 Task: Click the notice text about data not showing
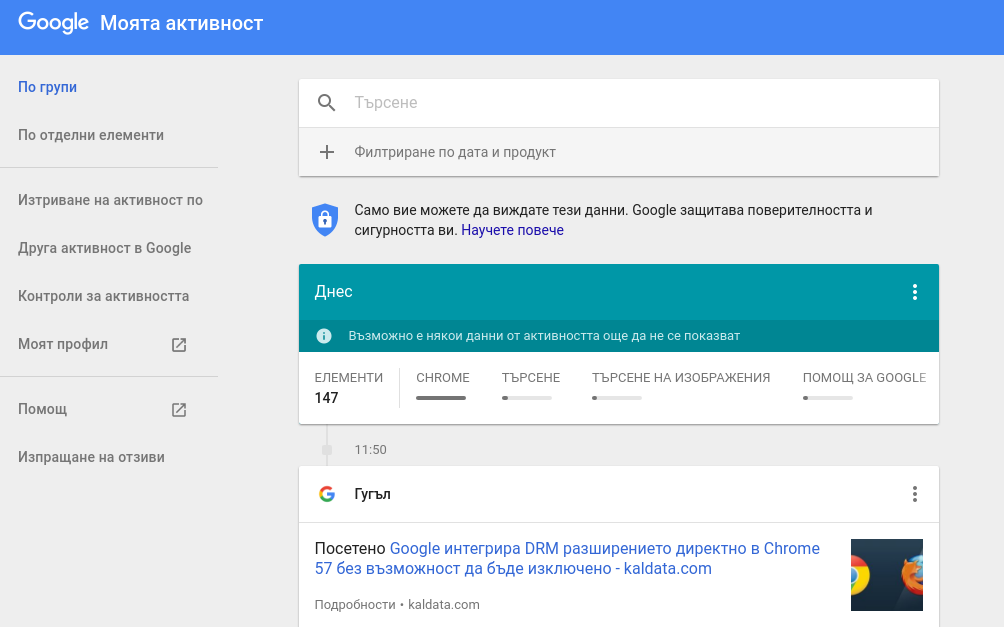coord(544,336)
